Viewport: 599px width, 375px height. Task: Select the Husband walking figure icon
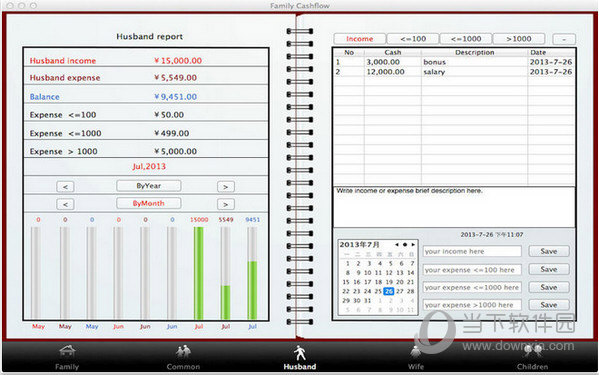[x=300, y=352]
